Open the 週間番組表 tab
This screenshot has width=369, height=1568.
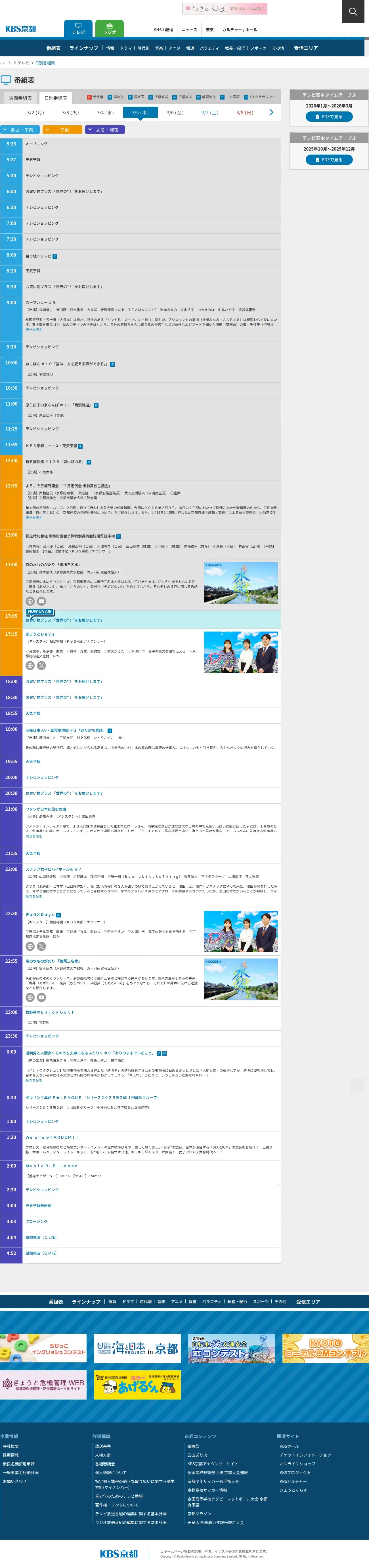(20, 98)
